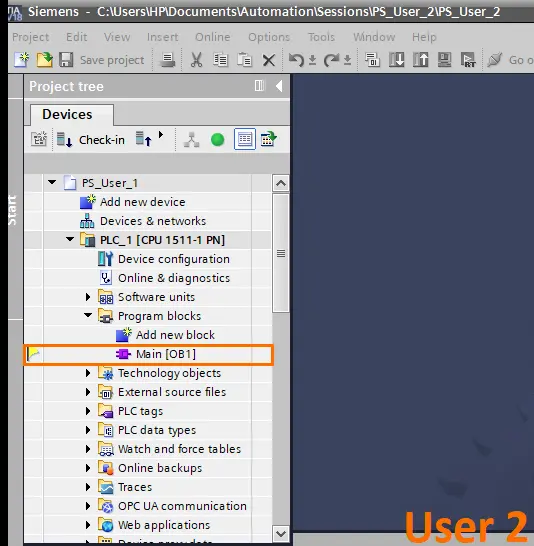Click the Download to device icon
The width and height of the screenshot is (534, 546).
(x=396, y=60)
